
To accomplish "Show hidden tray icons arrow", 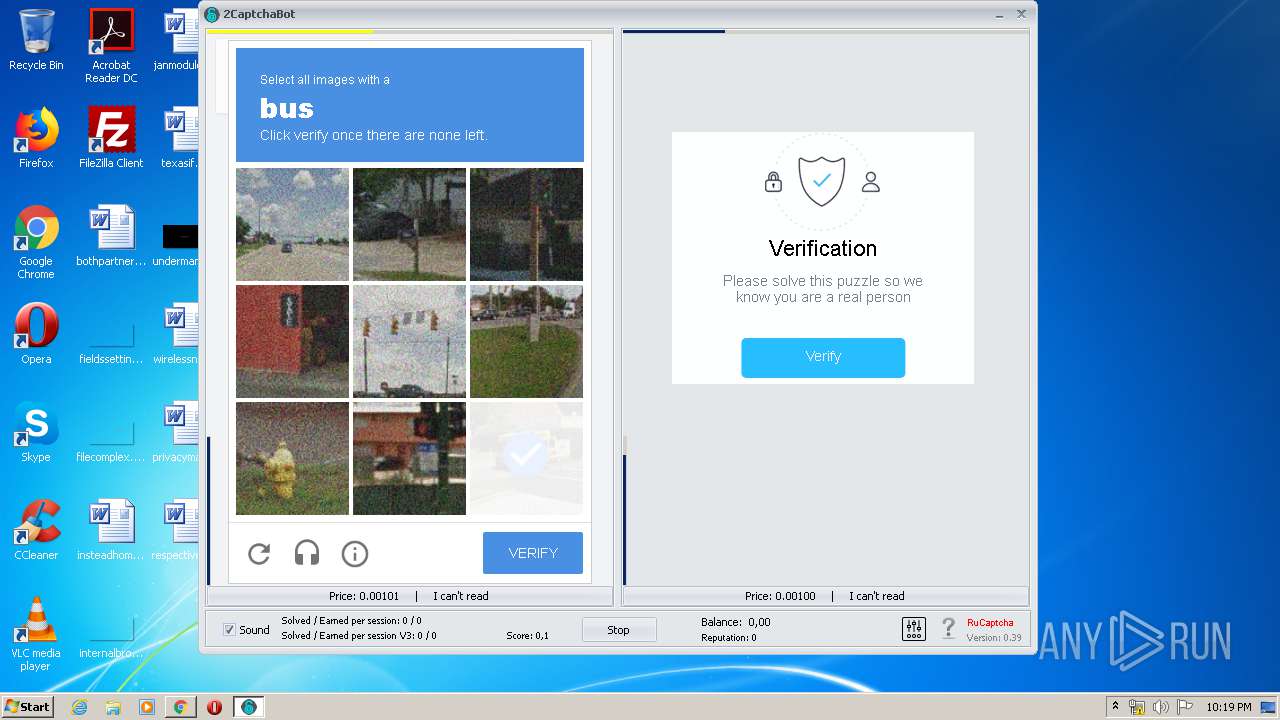I will pos(1115,707).
